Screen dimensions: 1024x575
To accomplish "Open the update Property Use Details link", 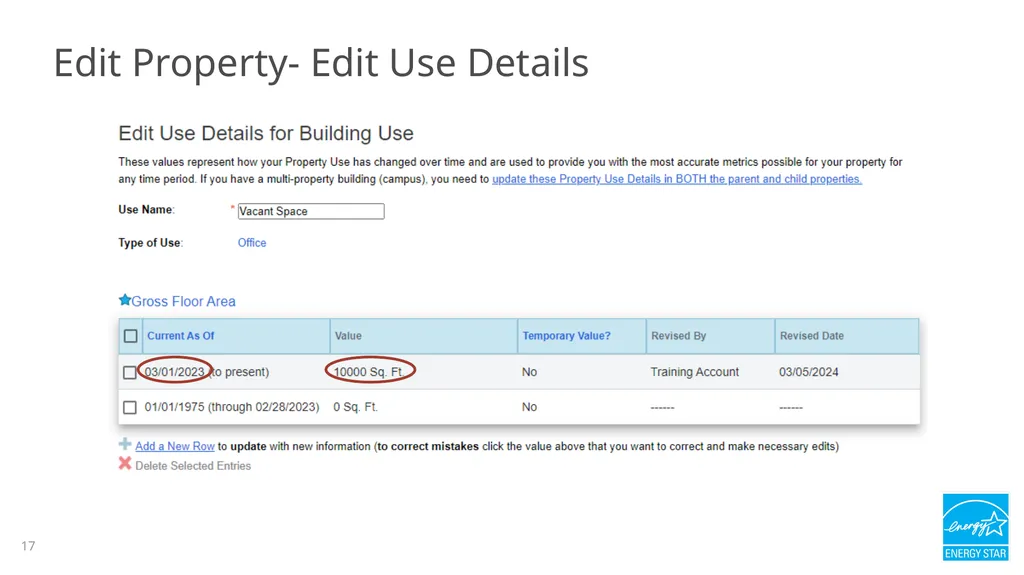I will [677, 179].
